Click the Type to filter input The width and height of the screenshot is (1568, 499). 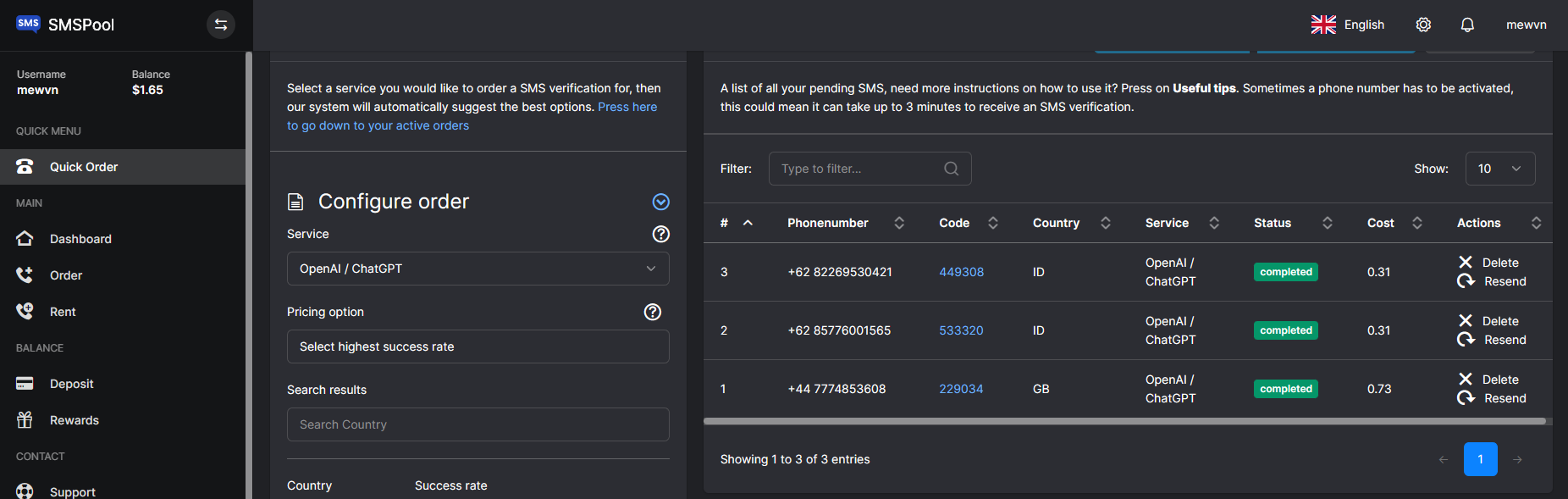870,169
